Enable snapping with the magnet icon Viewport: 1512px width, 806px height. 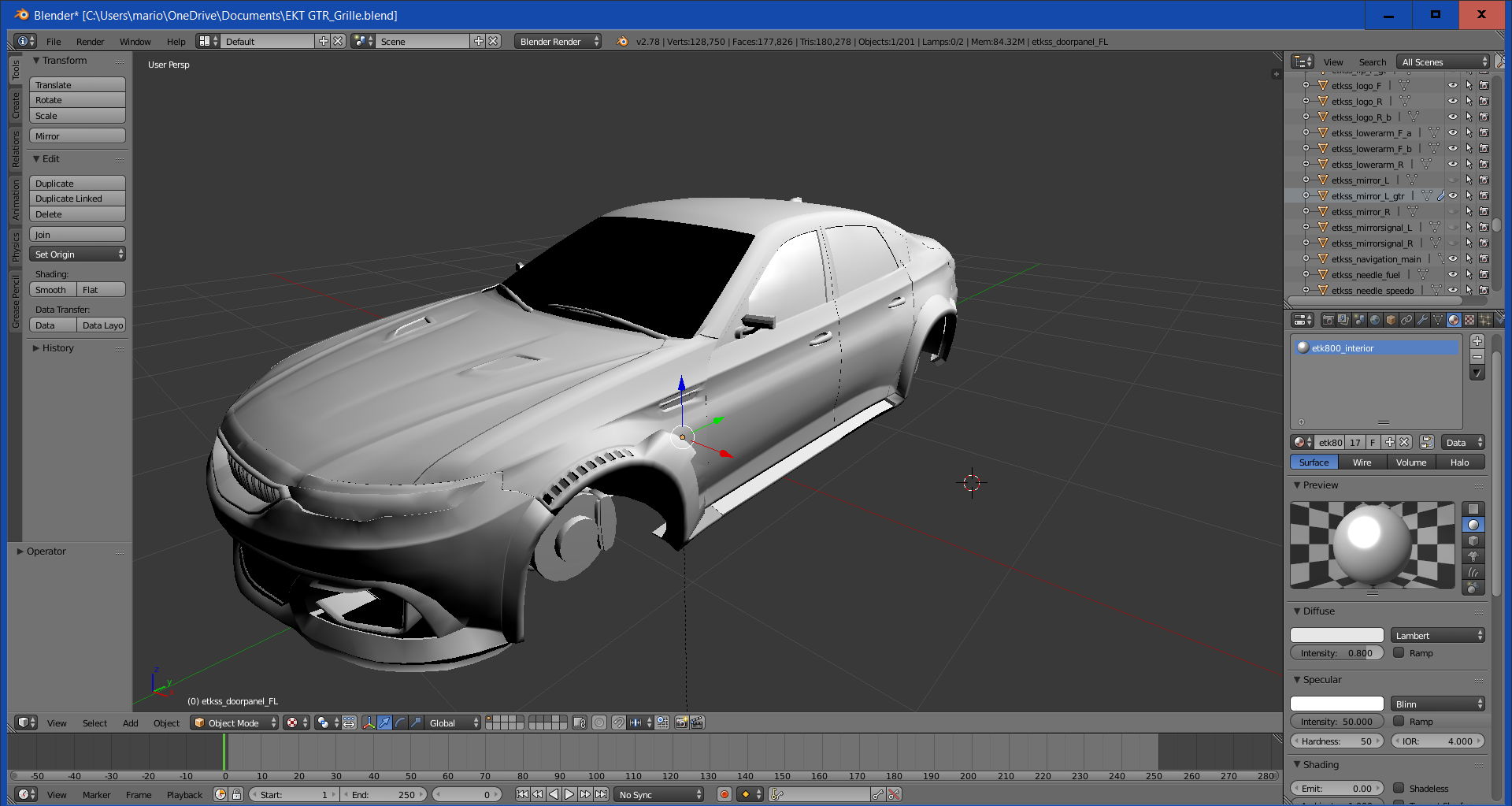(619, 722)
